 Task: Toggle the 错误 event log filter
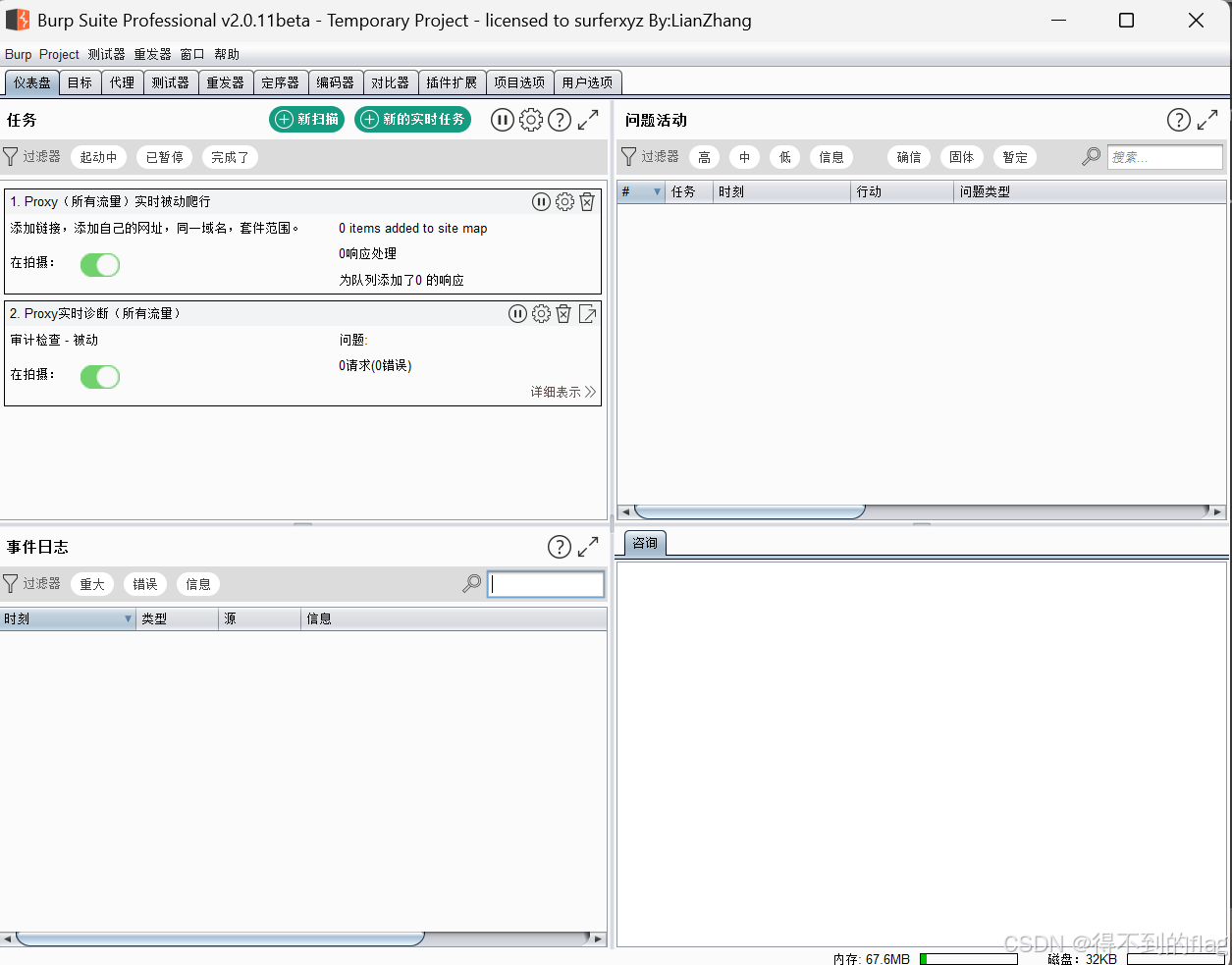(145, 584)
